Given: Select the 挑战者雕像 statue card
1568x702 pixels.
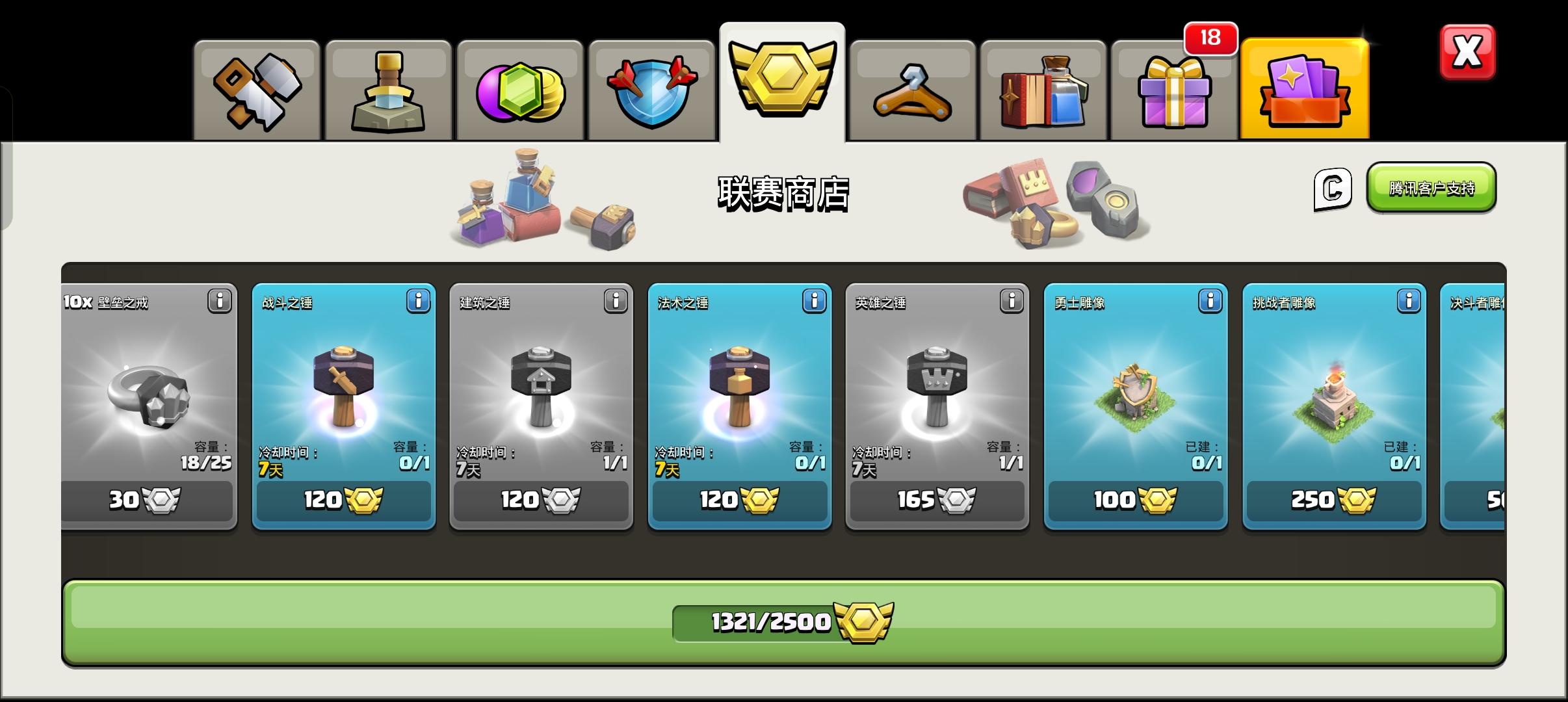Looking at the screenshot, I should (x=1334, y=406).
